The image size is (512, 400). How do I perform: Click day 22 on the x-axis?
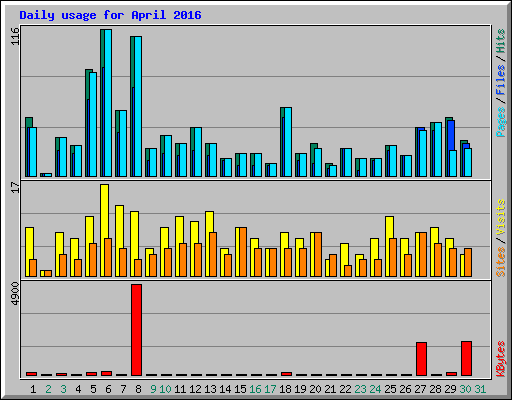point(345,389)
